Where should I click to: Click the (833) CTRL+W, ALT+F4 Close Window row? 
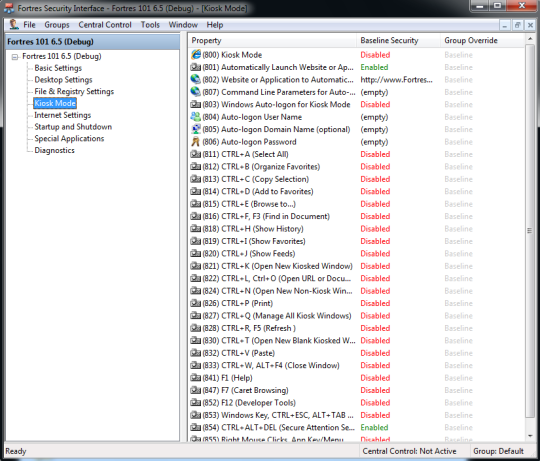[x=356, y=365]
